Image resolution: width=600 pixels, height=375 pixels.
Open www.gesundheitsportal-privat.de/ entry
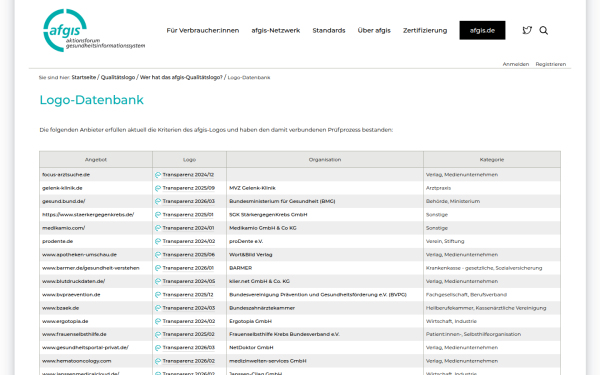coord(85,348)
